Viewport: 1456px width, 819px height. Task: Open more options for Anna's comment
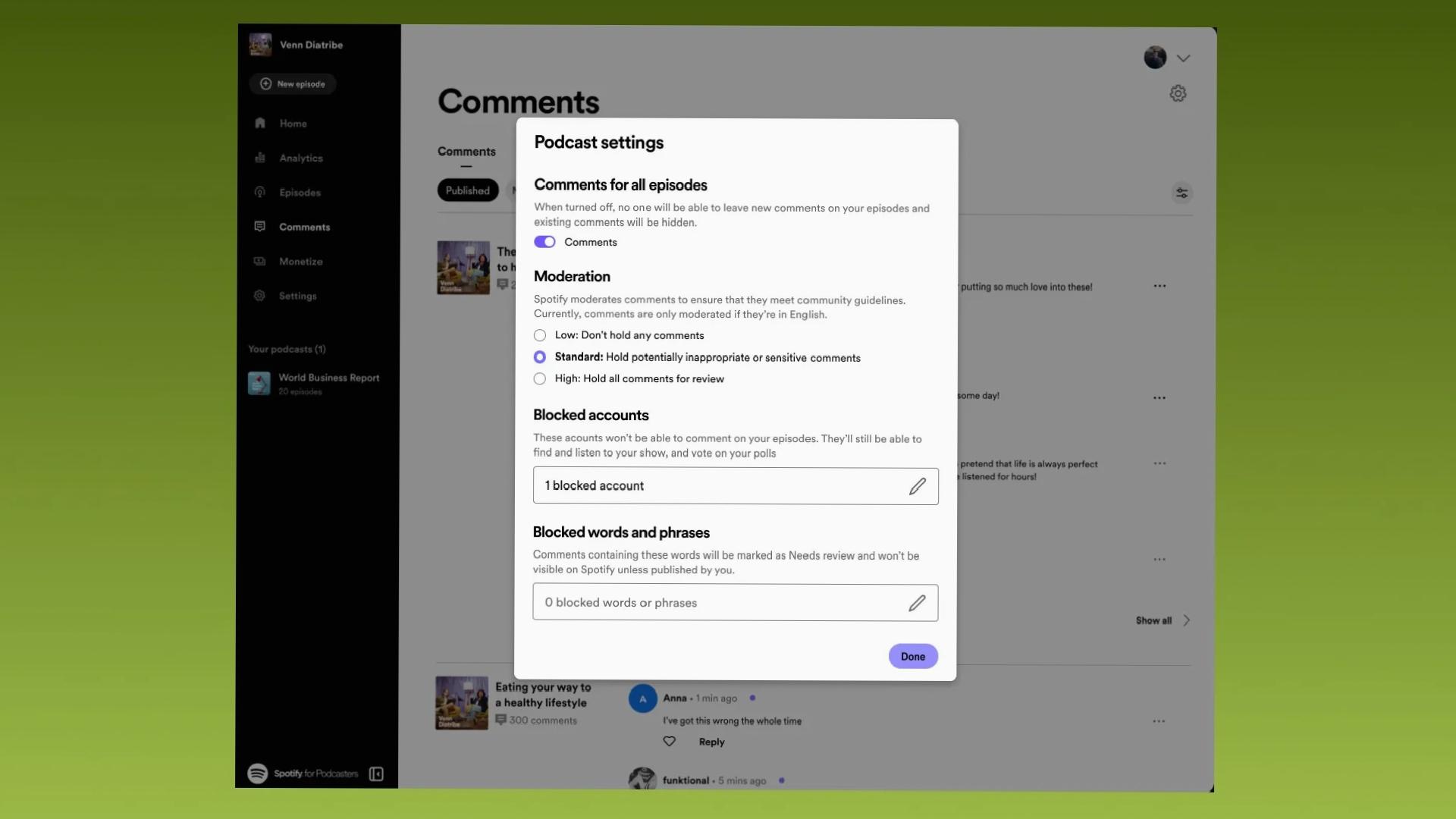(1159, 721)
